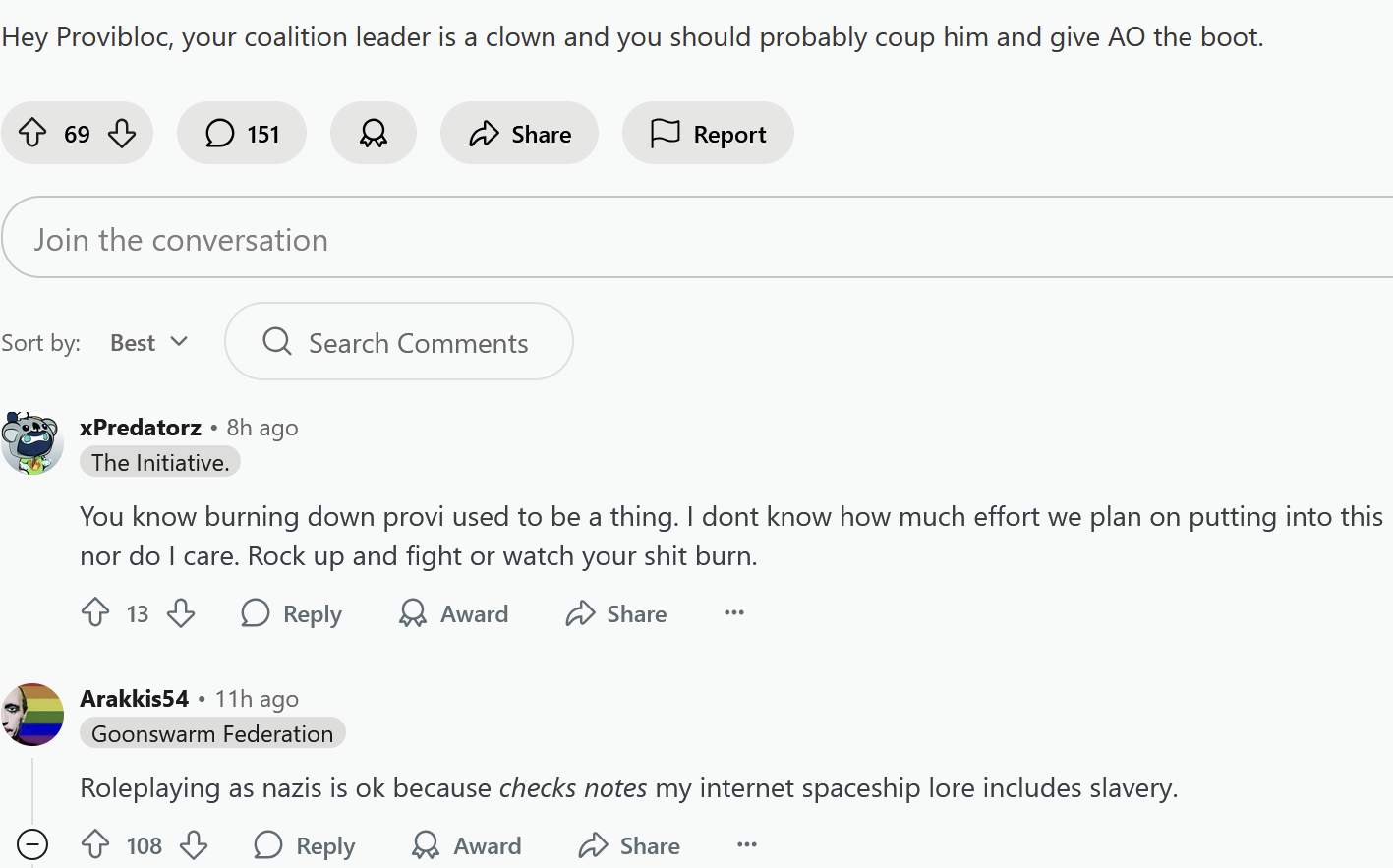This screenshot has width=1393, height=868.
Task: Give an award to the post
Action: coord(374,133)
